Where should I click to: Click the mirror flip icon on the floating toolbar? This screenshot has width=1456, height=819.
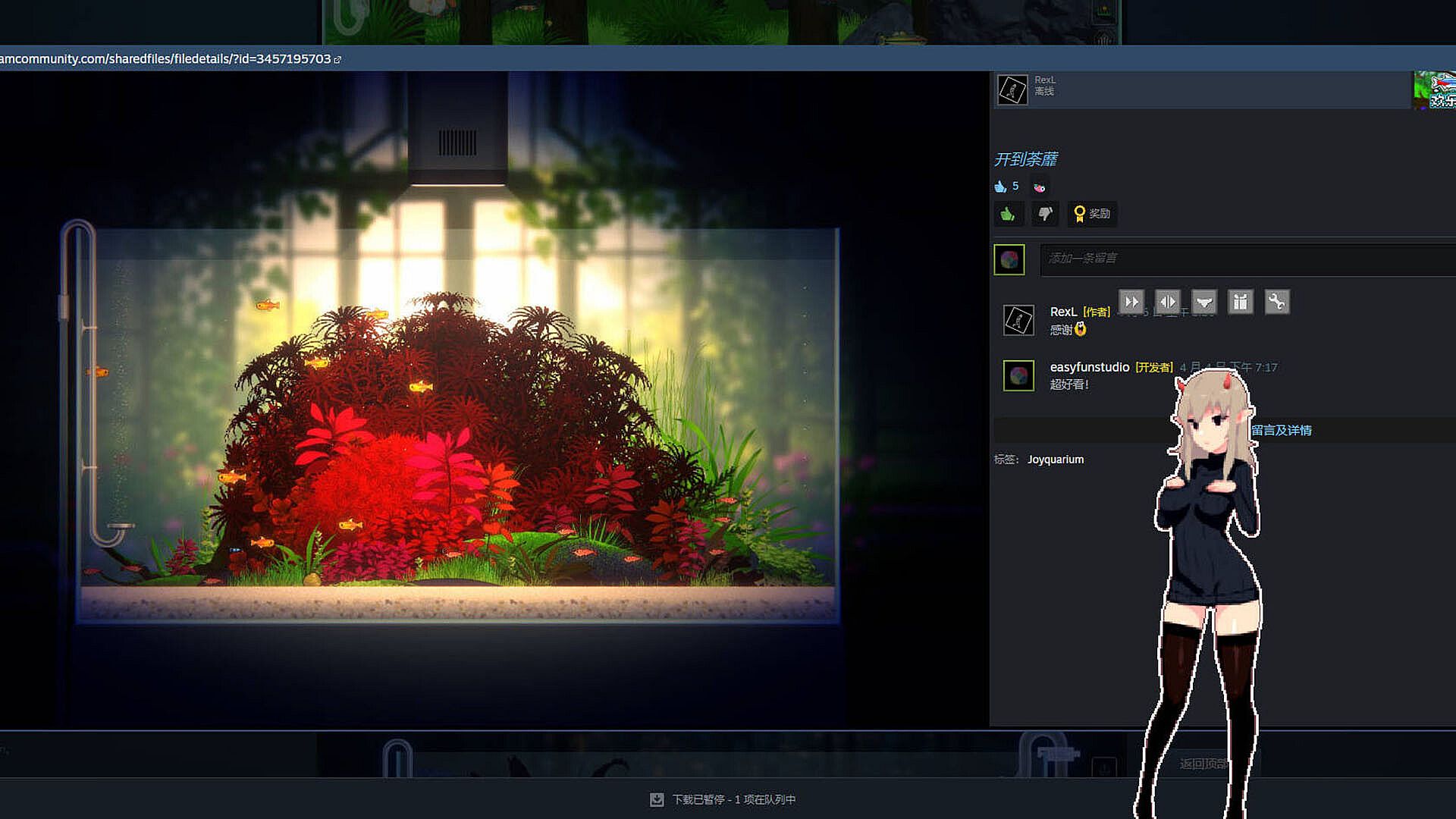point(1168,302)
